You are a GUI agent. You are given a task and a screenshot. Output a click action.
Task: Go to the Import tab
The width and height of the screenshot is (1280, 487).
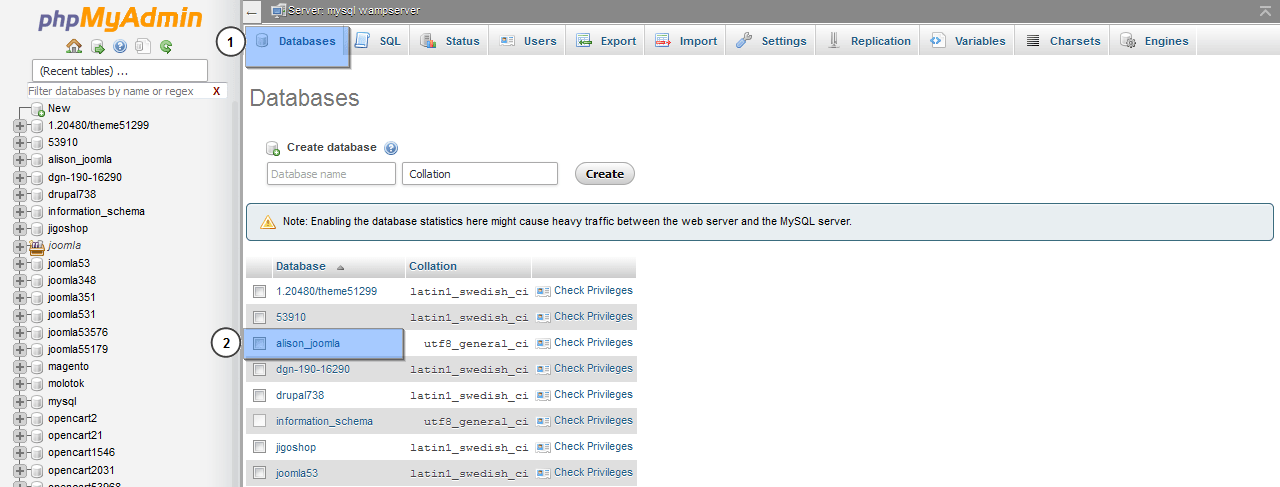[686, 41]
